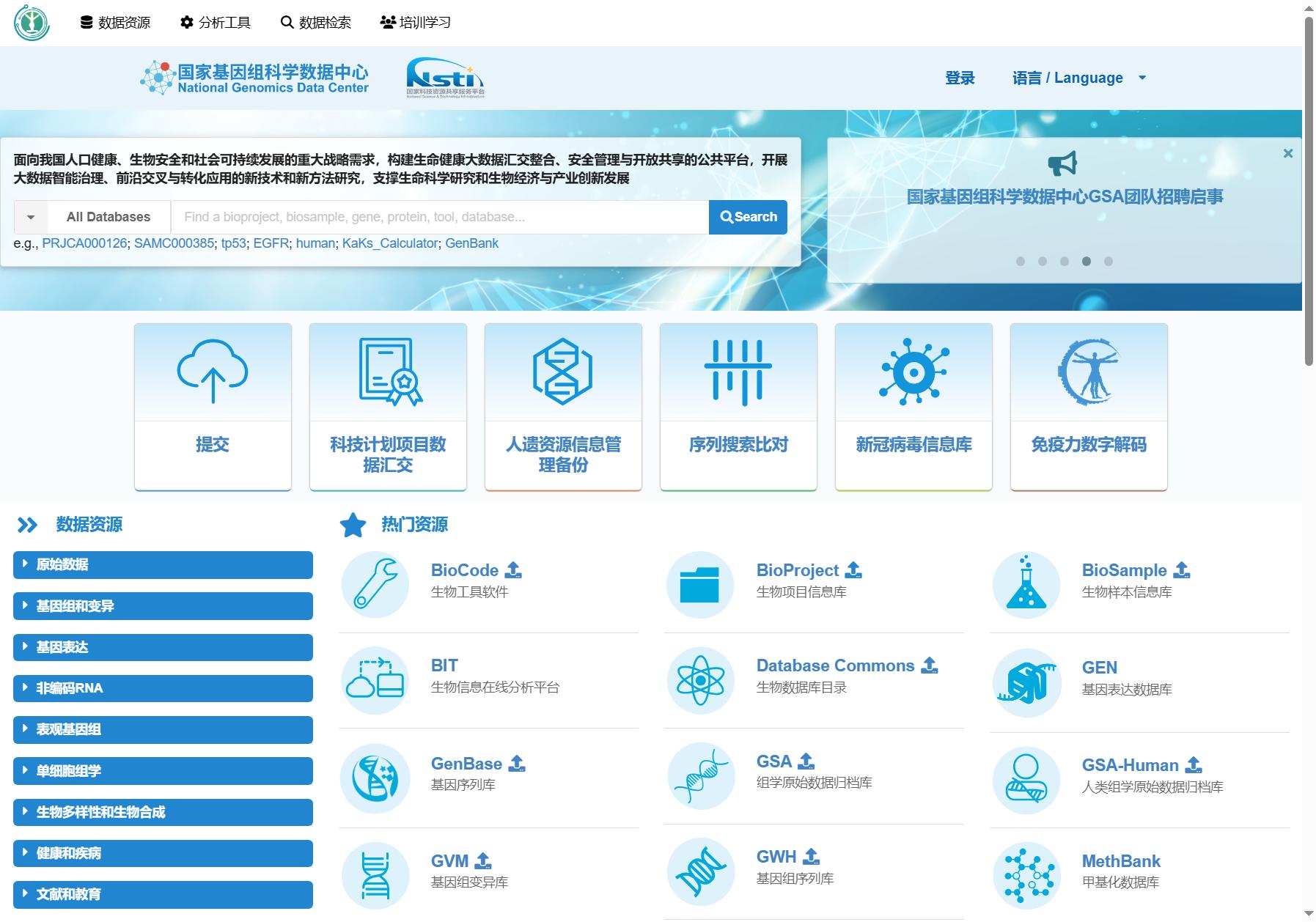Image resolution: width=1316 pixels, height=922 pixels.
Task: Click the site logo in top-left corner
Action: coord(32,23)
